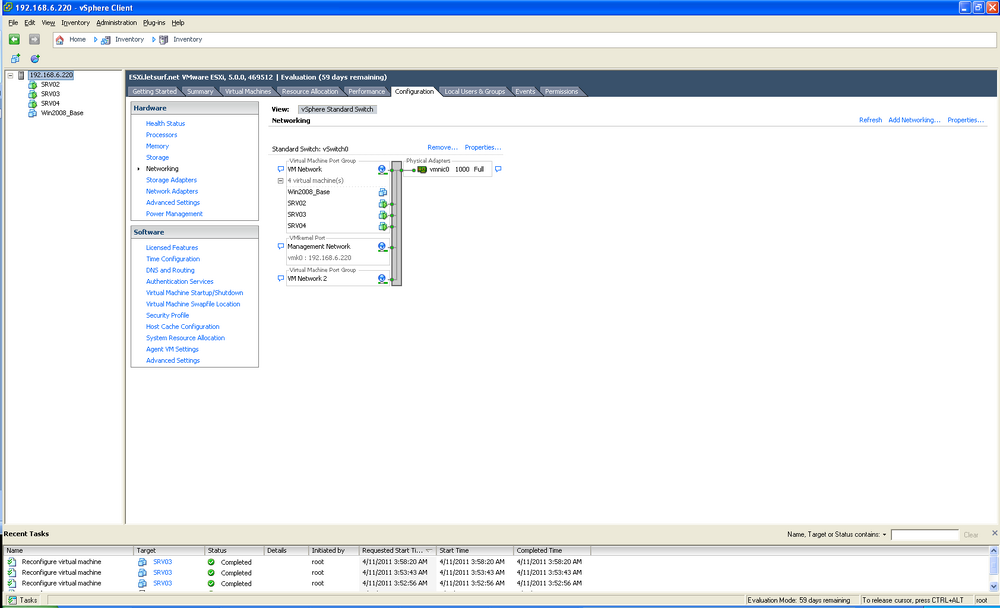Click info bubble icon beside VM Network 2
The height and width of the screenshot is (608, 1000).
281,278
